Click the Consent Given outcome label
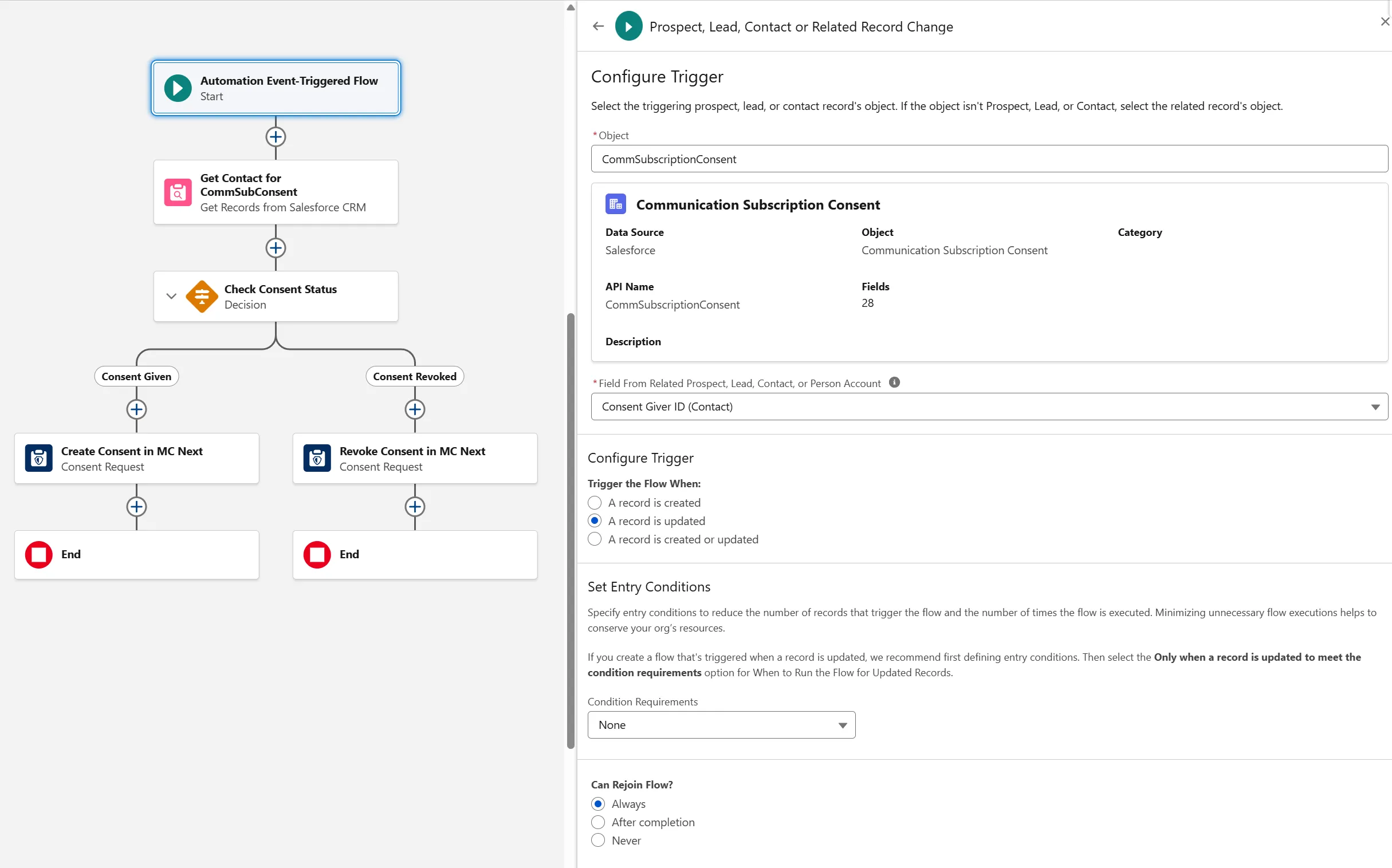This screenshot has width=1392, height=868. pos(136,377)
